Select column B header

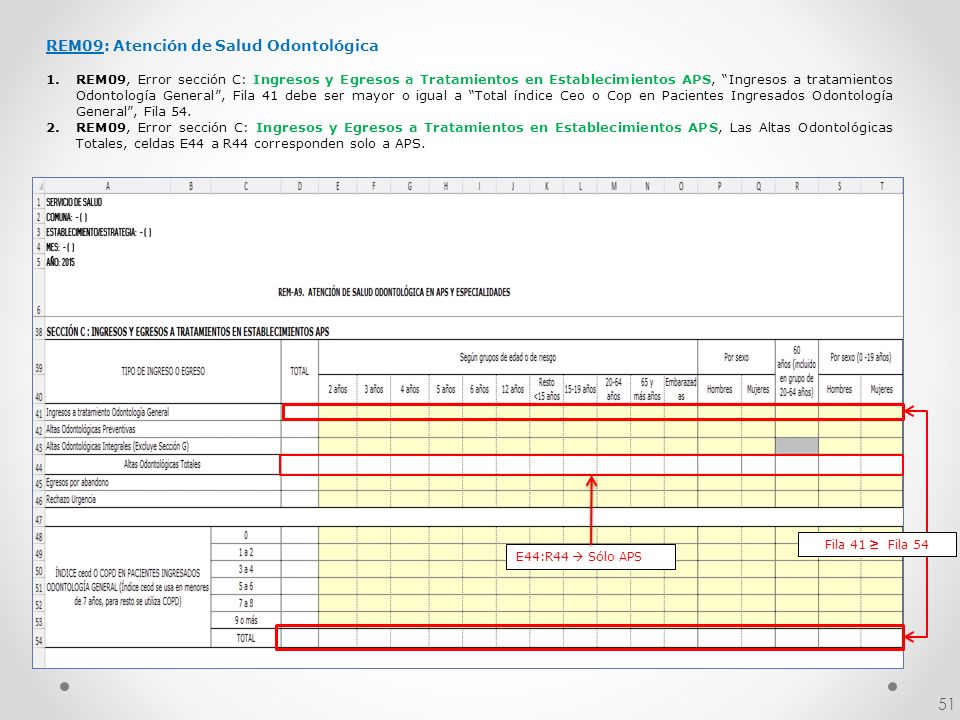[x=191, y=186]
